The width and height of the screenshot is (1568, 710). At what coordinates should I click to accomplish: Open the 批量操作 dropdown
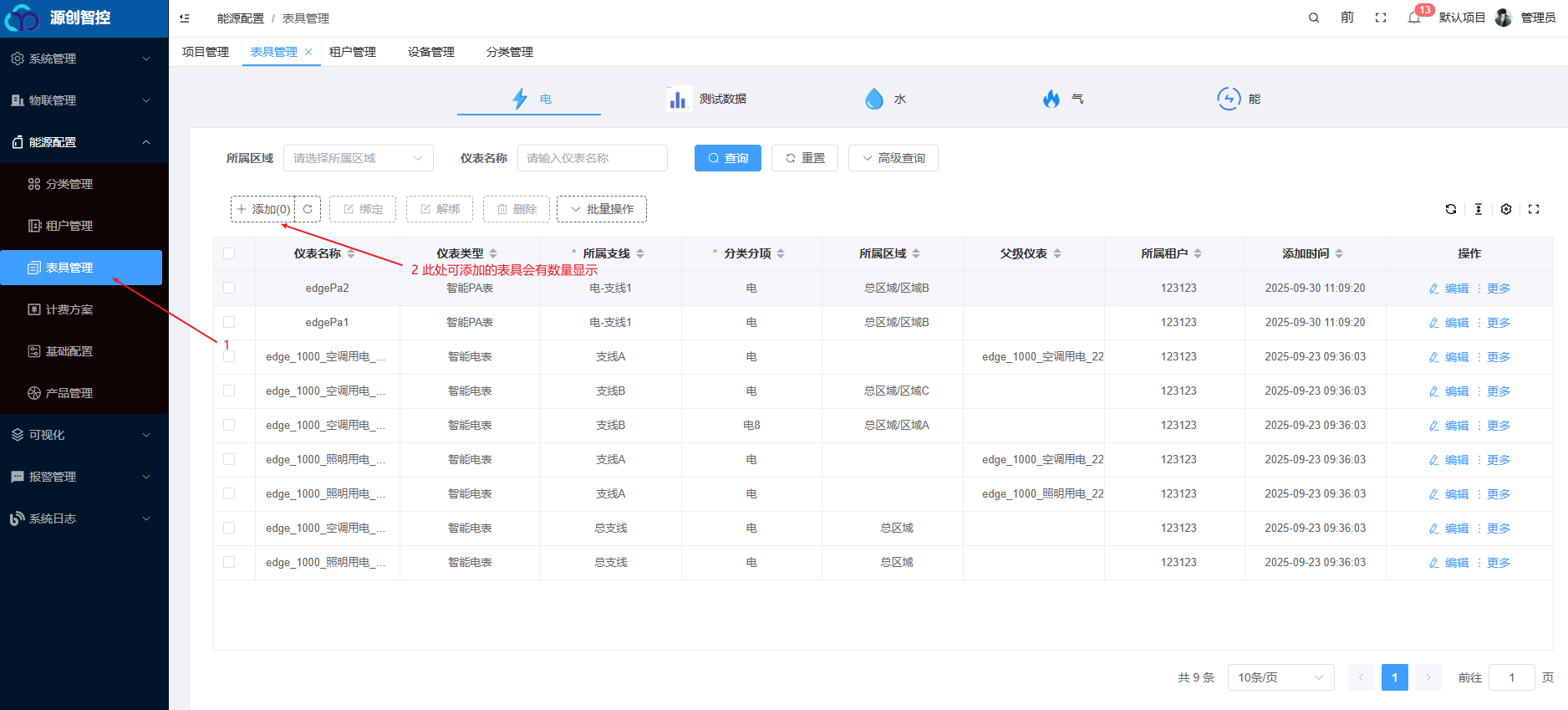pos(602,209)
